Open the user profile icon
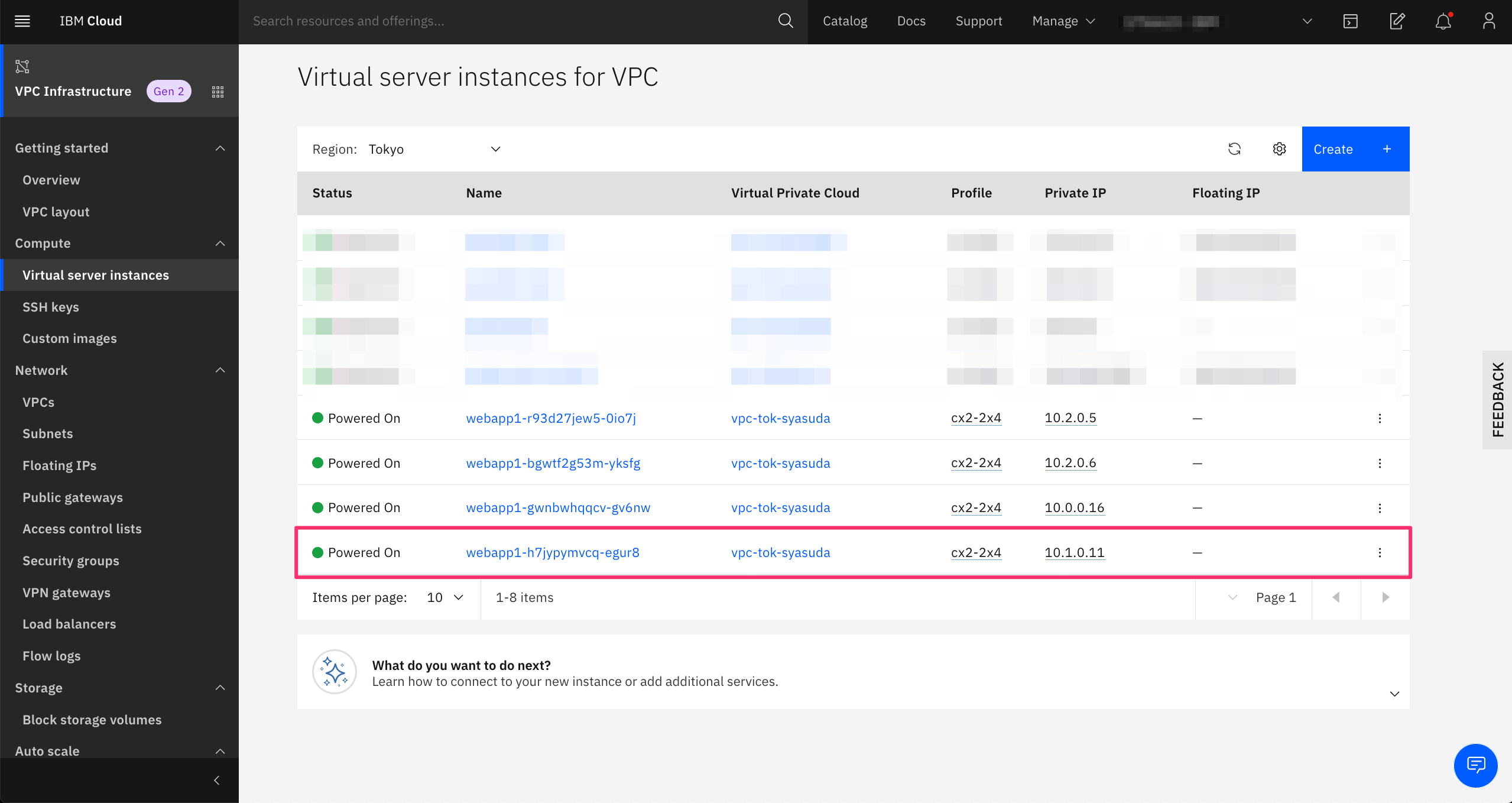This screenshot has height=803, width=1512. pyautogui.click(x=1488, y=21)
